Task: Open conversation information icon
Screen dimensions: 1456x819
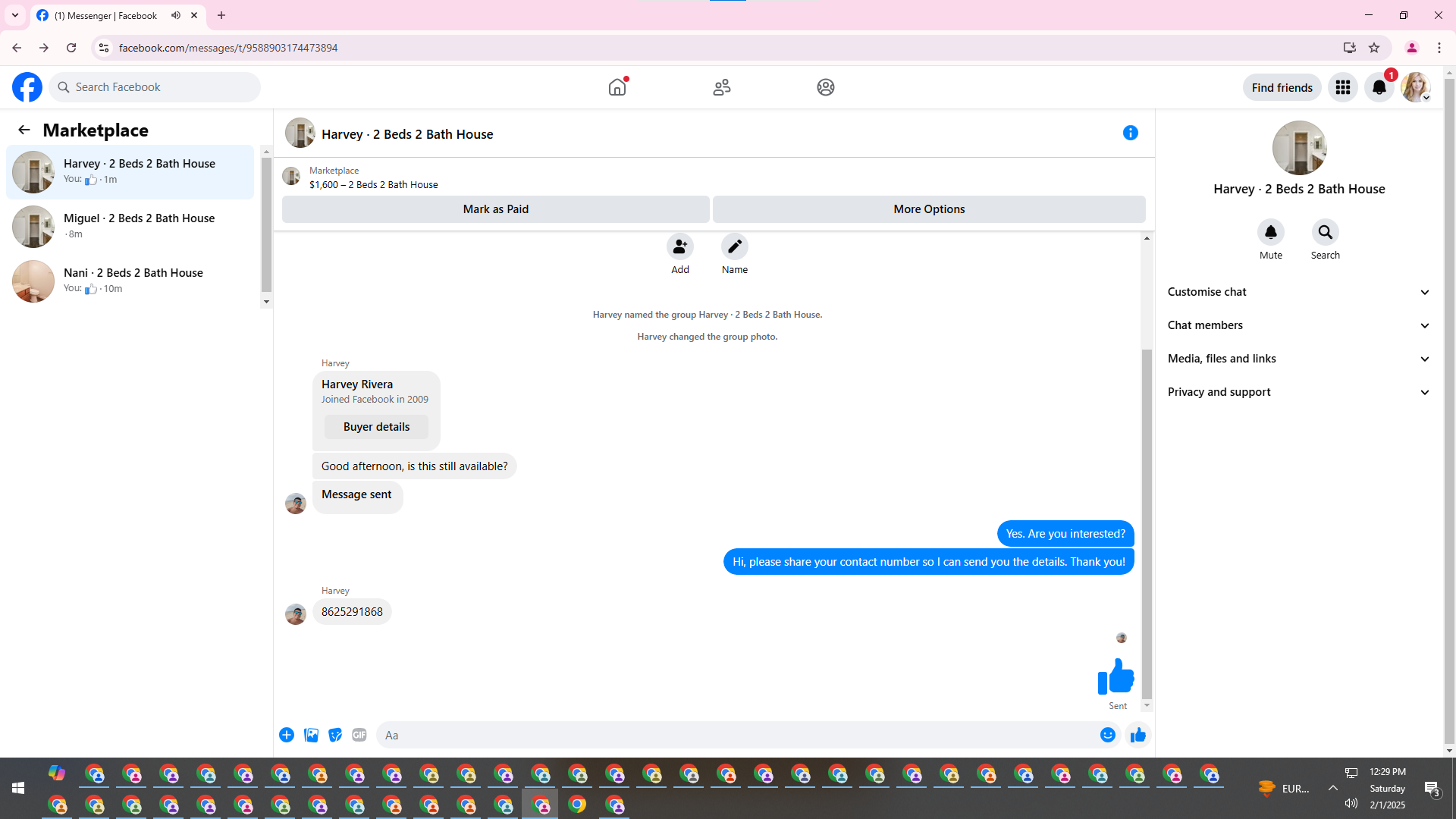Action: coord(1130,133)
